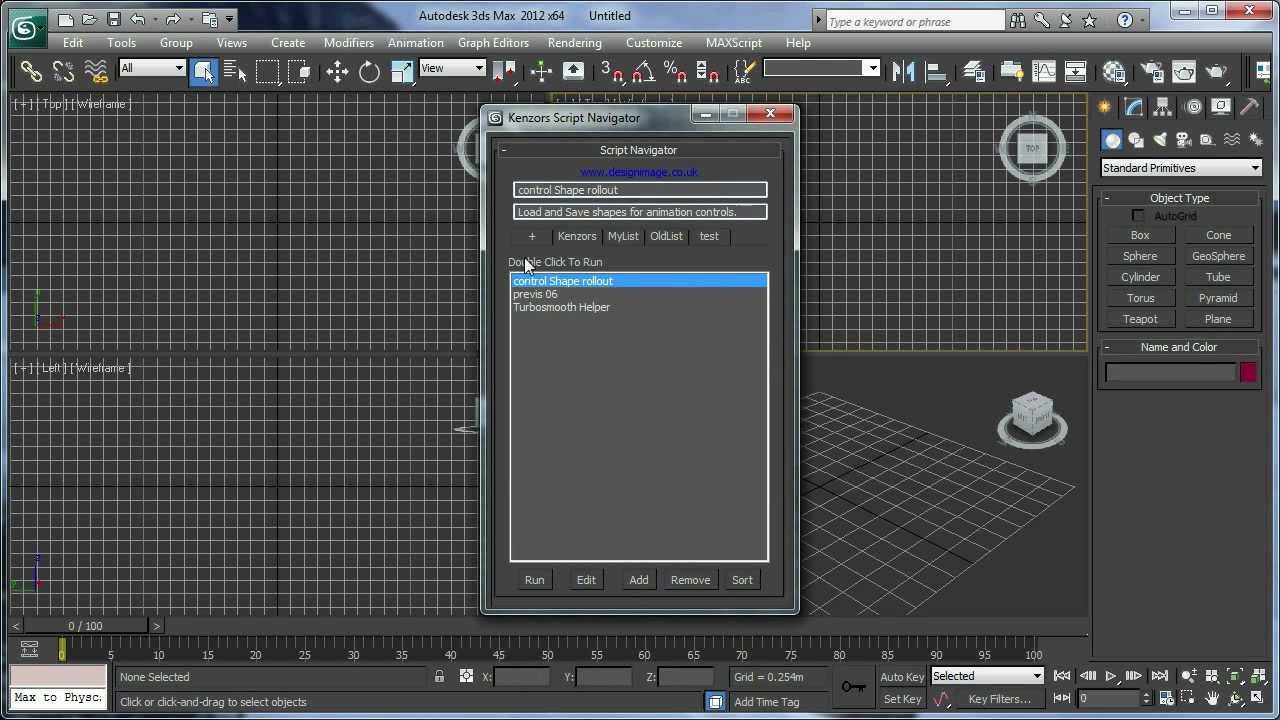Toggle the Percent Snap tool
1280x720 pixels.
(675, 70)
